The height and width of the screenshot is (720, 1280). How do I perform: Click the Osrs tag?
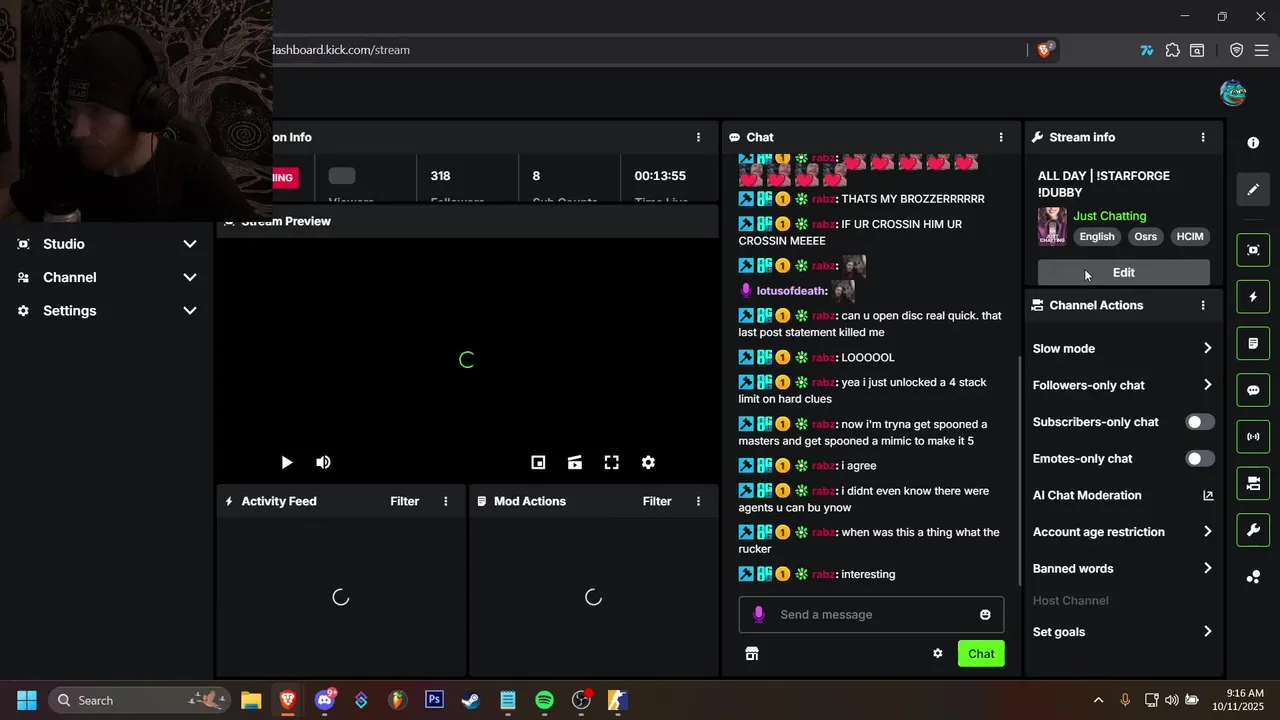pos(1145,237)
